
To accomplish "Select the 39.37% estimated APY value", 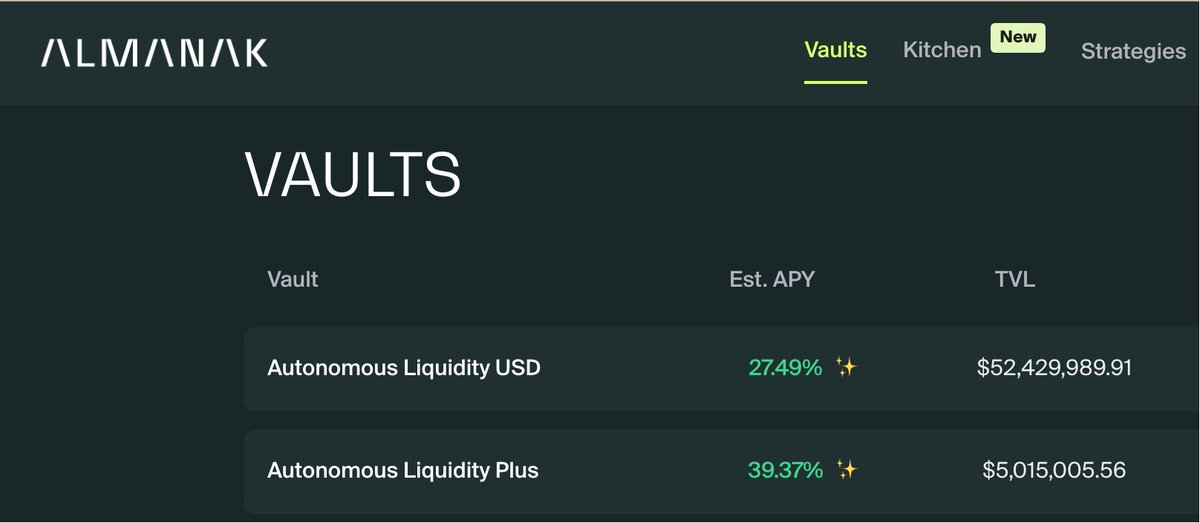I will pyautogui.click(x=785, y=470).
